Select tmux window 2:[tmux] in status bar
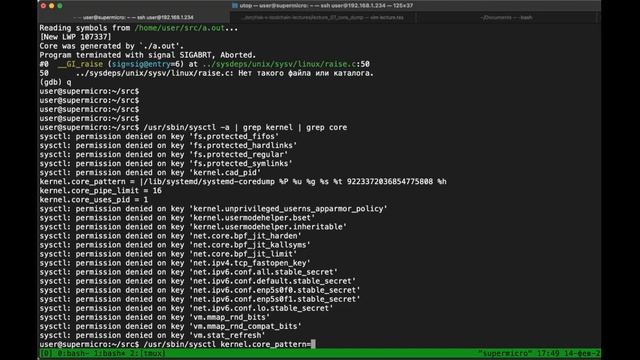This screenshot has width=640, height=360. coord(148,353)
